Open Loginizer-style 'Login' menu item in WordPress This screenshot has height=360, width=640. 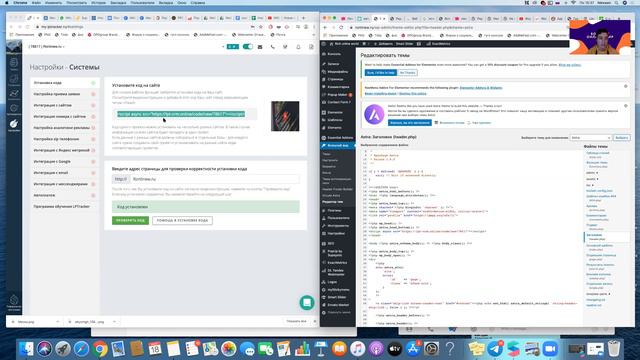click(332, 282)
